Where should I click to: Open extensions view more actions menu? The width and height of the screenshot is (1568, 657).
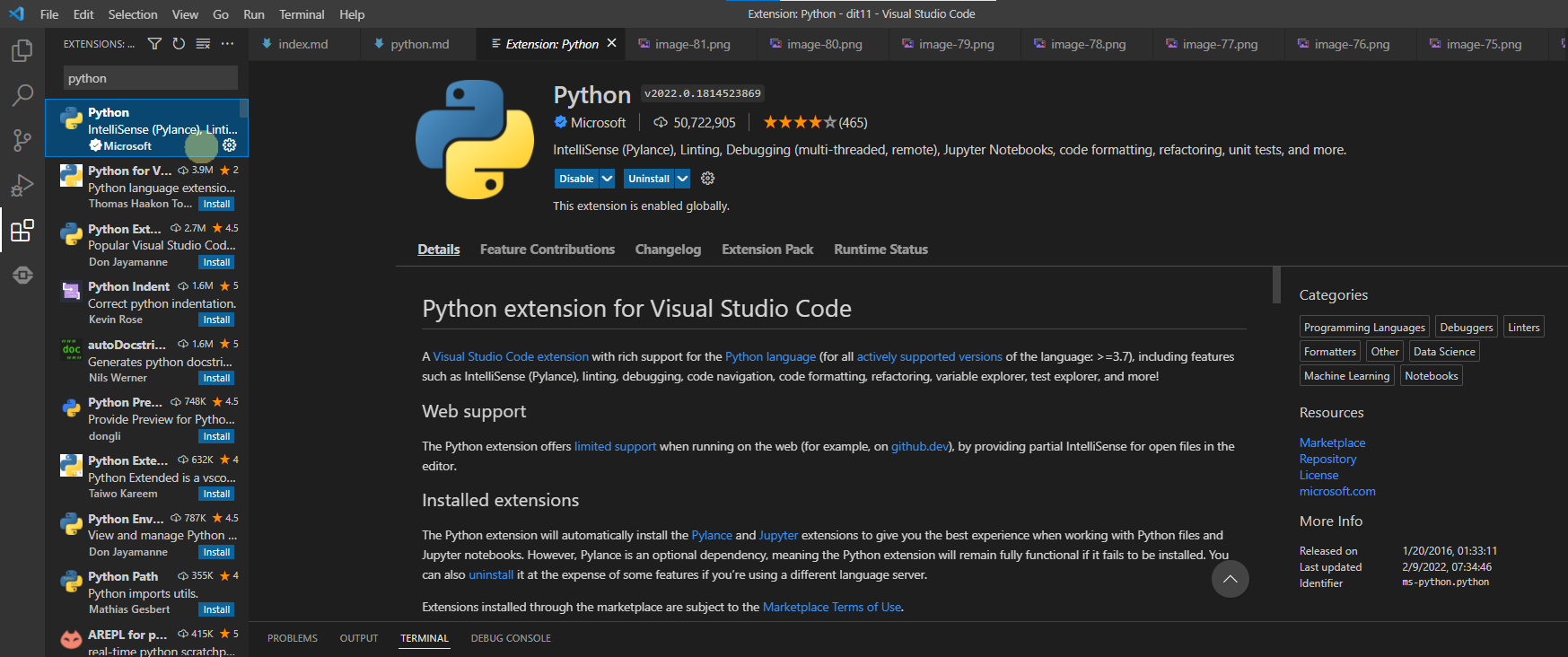228,44
